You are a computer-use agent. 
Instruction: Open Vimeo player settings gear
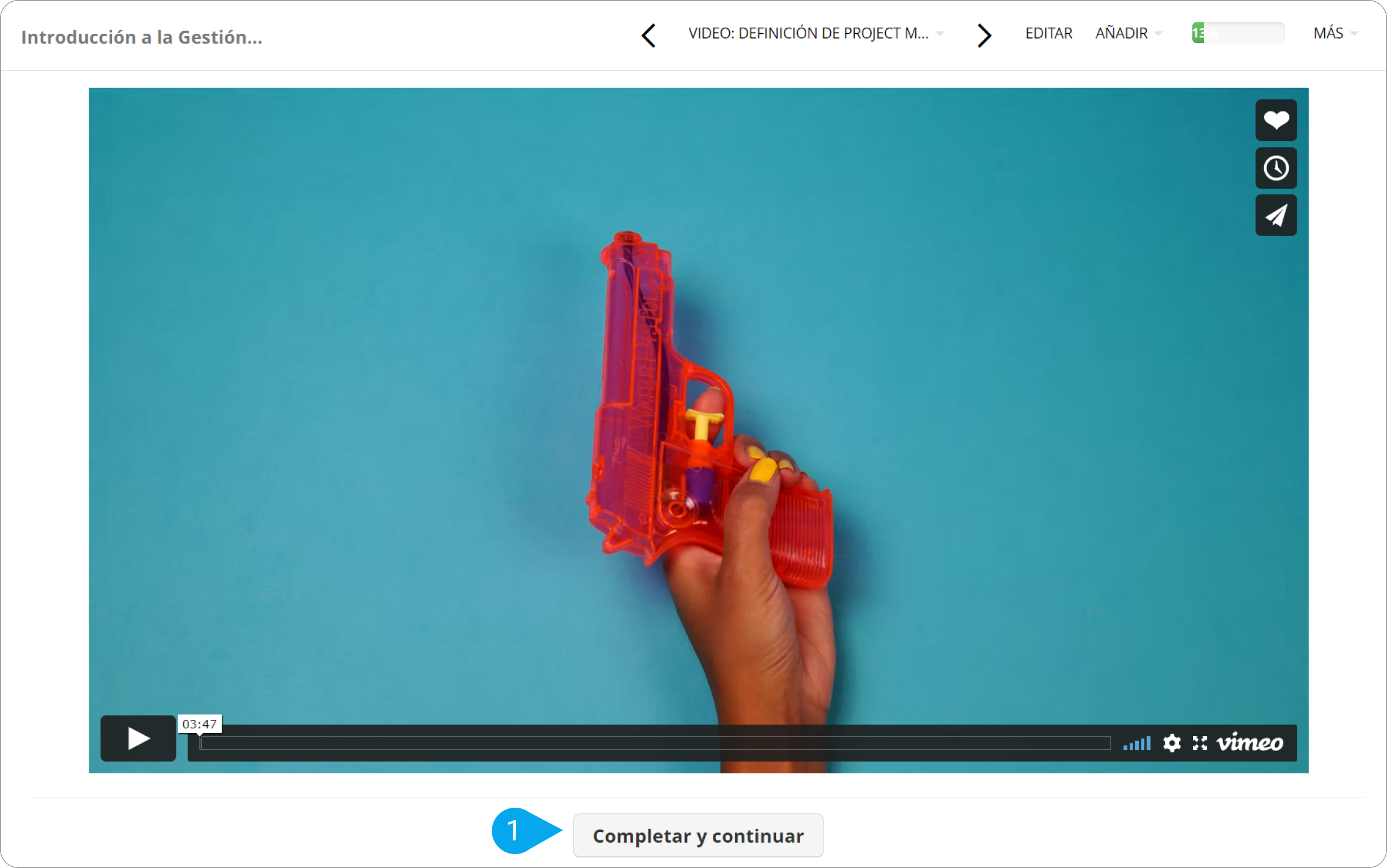point(1171,743)
